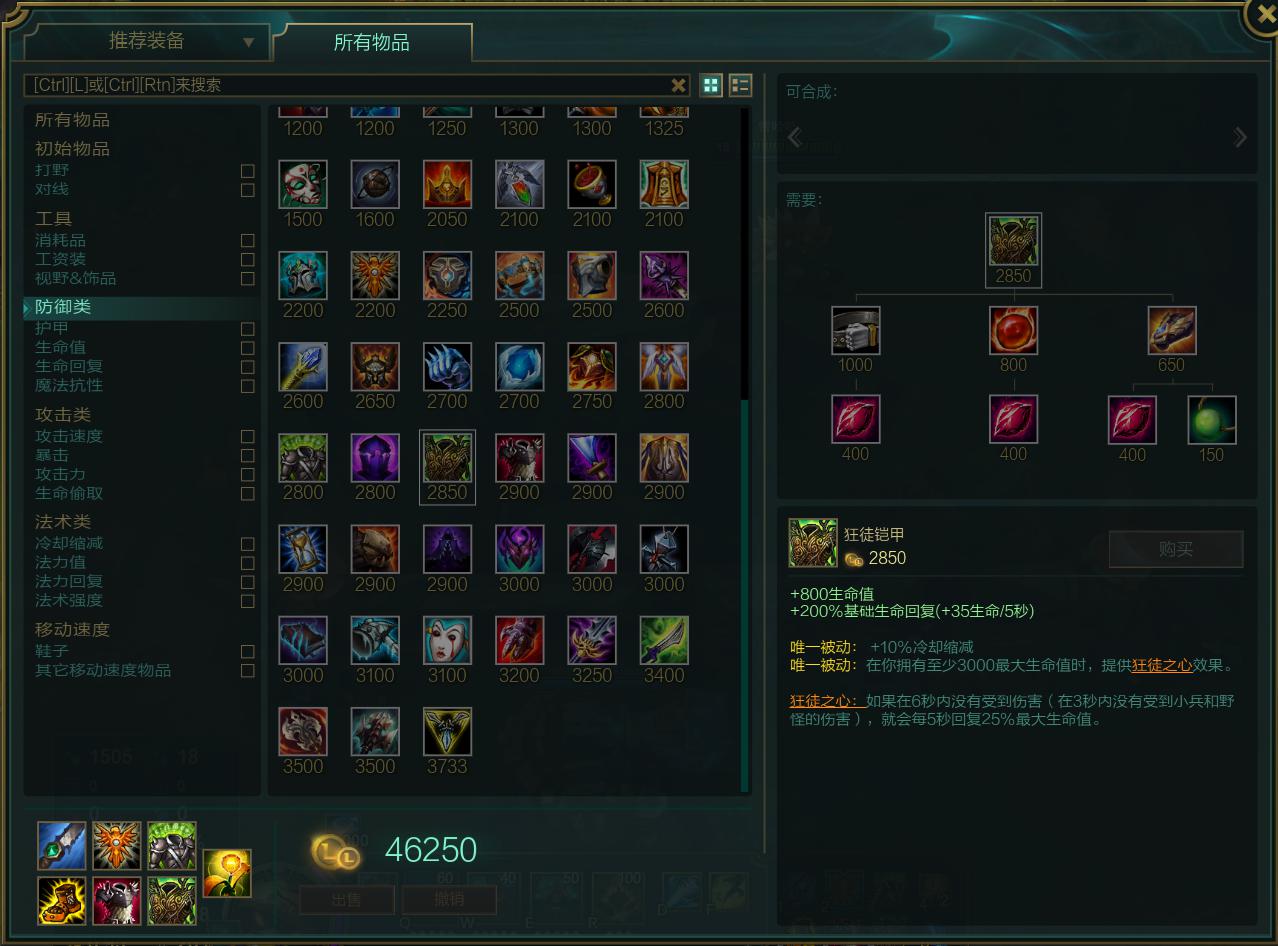Click the 3100 mask-face item icon
This screenshot has width=1278, height=946.
tap(447, 641)
